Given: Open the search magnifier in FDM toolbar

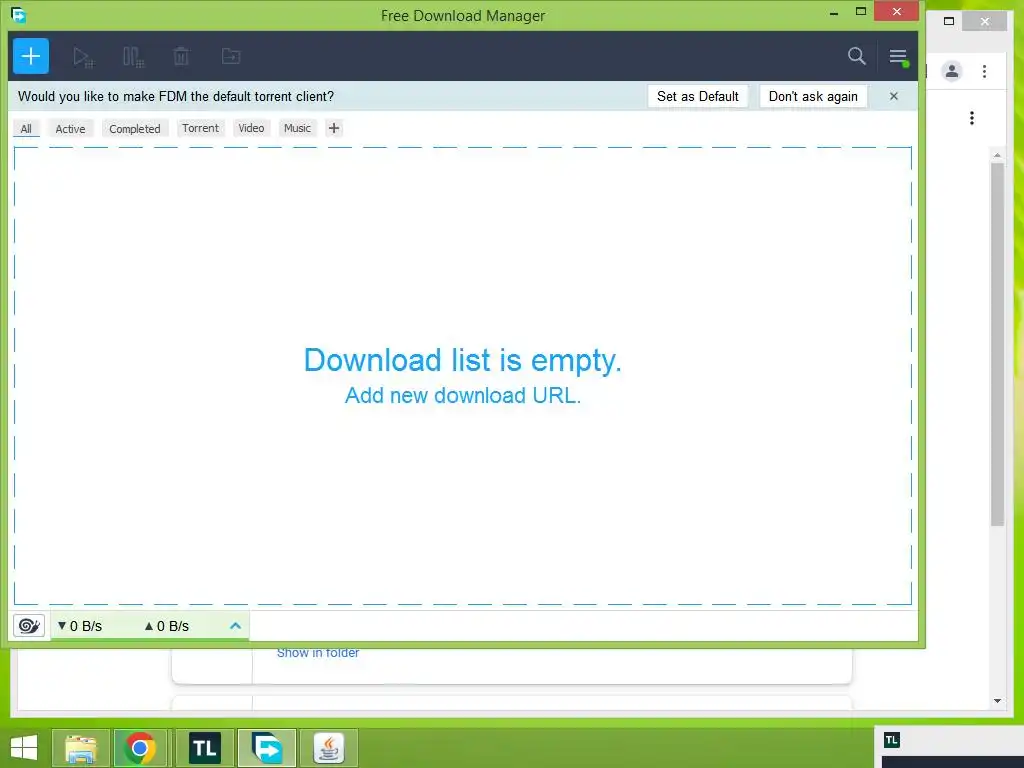Looking at the screenshot, I should (x=857, y=56).
